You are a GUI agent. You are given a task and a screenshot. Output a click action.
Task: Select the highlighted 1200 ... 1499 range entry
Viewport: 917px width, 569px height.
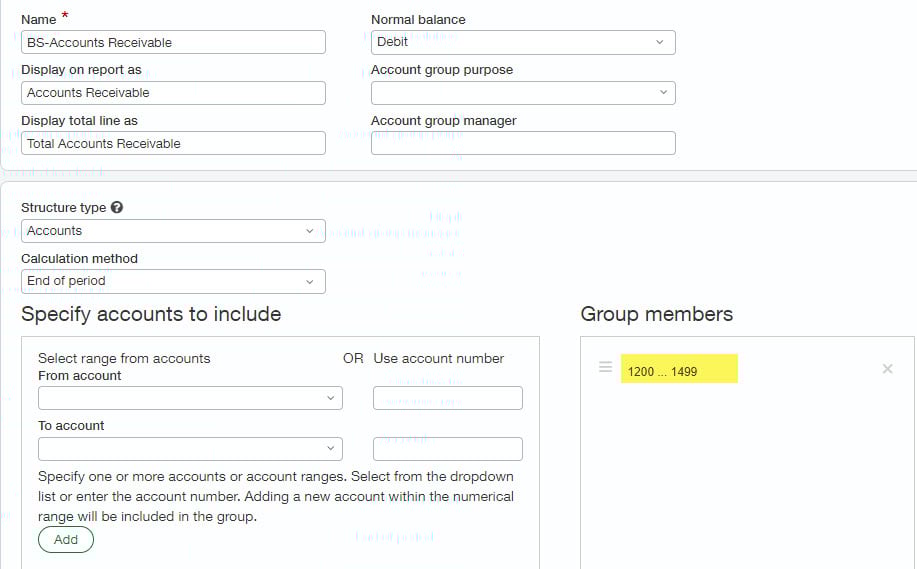(679, 369)
